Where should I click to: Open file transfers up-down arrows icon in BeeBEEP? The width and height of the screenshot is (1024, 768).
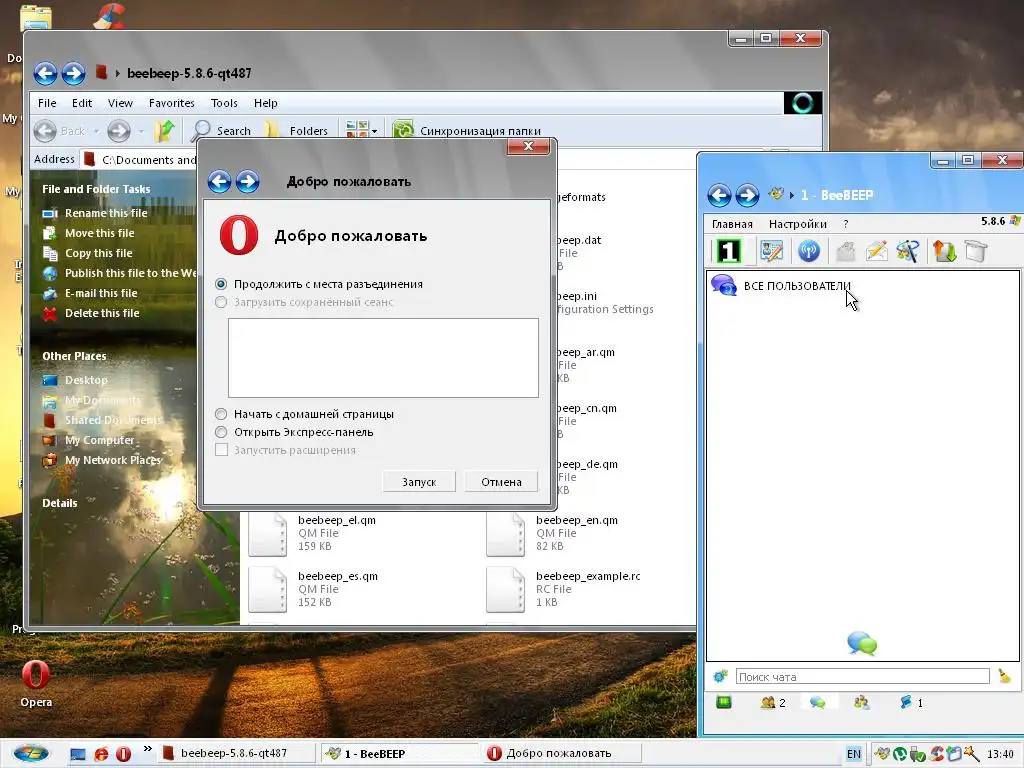click(944, 251)
